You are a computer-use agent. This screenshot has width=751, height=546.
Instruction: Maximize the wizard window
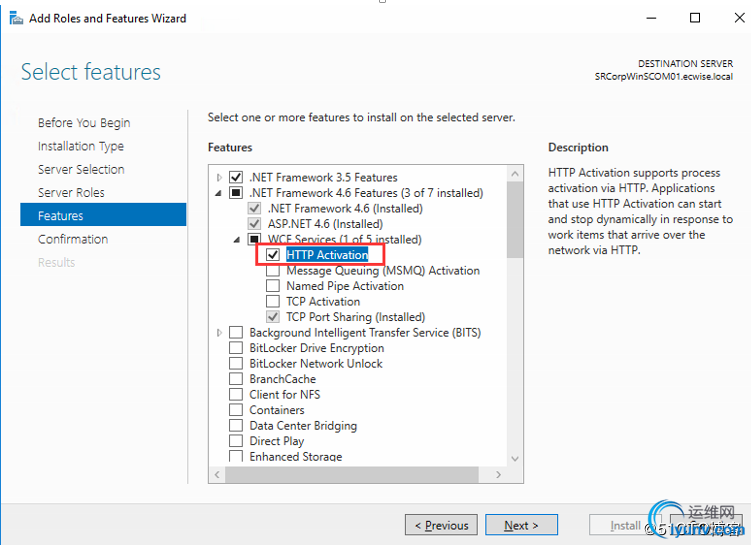(x=695, y=18)
